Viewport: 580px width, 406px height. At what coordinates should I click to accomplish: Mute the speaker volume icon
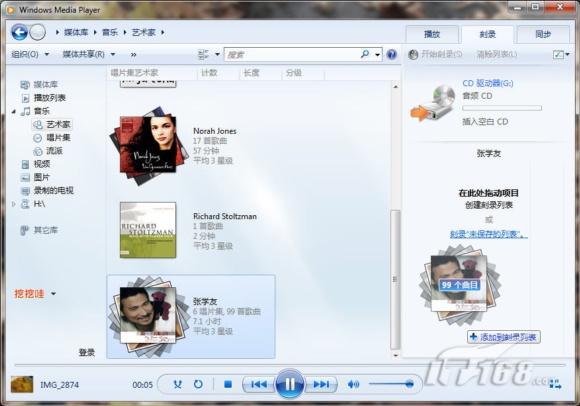coord(353,385)
